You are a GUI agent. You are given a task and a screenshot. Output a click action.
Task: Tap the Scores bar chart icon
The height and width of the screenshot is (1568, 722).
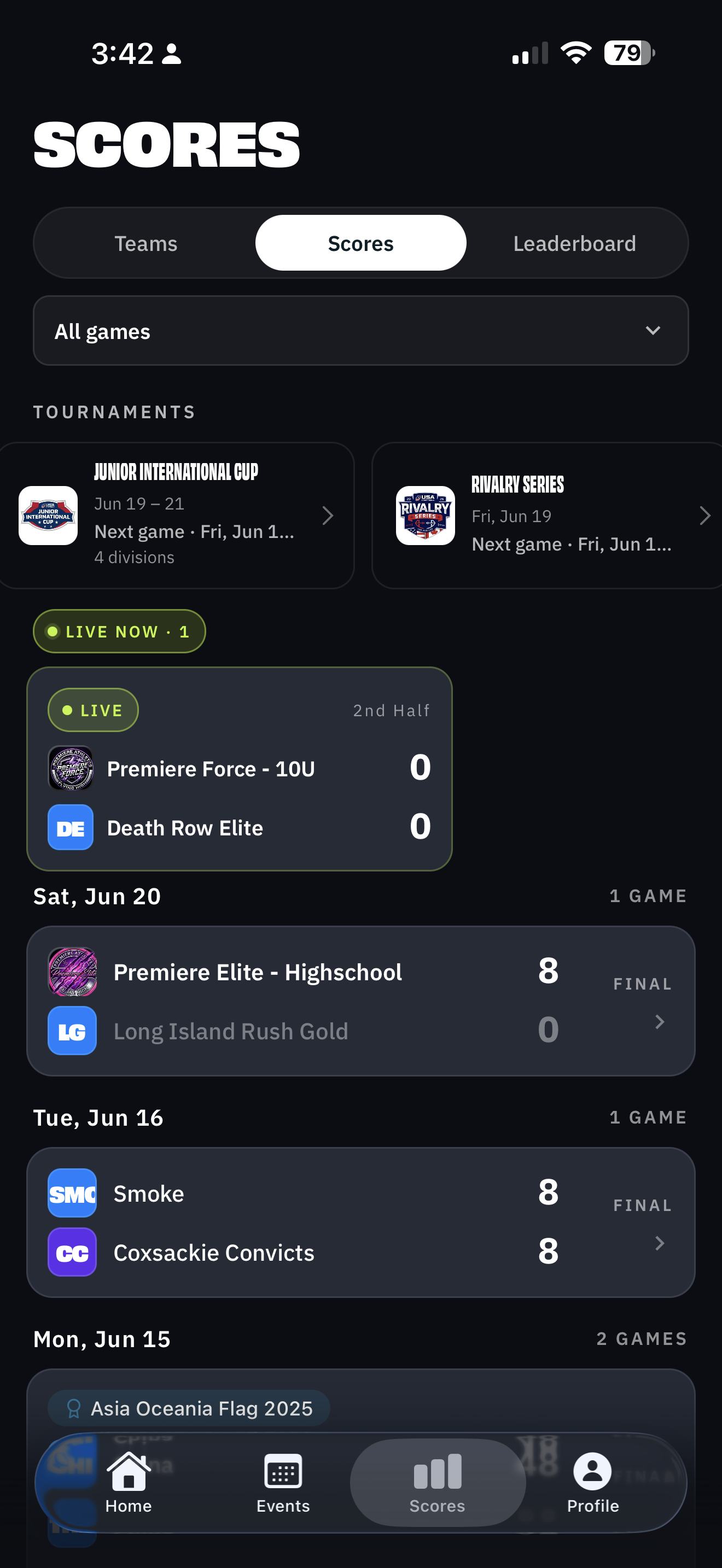pos(437,1471)
